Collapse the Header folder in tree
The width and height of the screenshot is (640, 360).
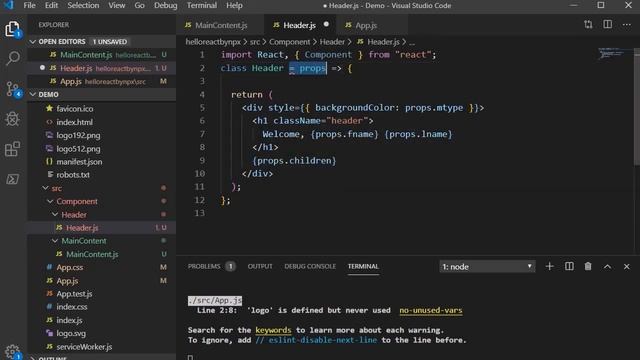[x=55, y=214]
